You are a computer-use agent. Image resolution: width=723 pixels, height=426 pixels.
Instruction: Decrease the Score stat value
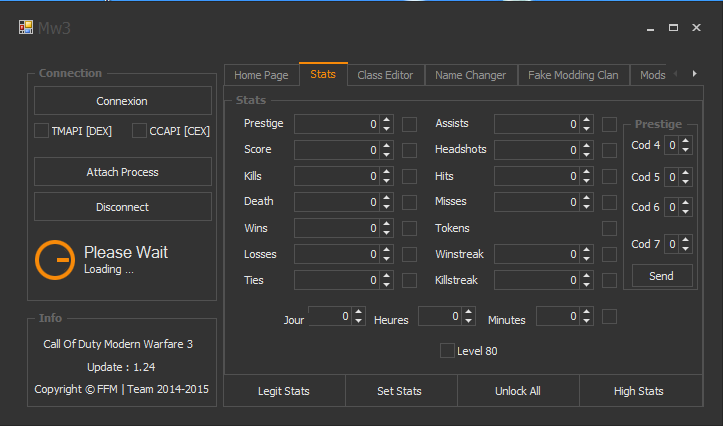pos(386,154)
